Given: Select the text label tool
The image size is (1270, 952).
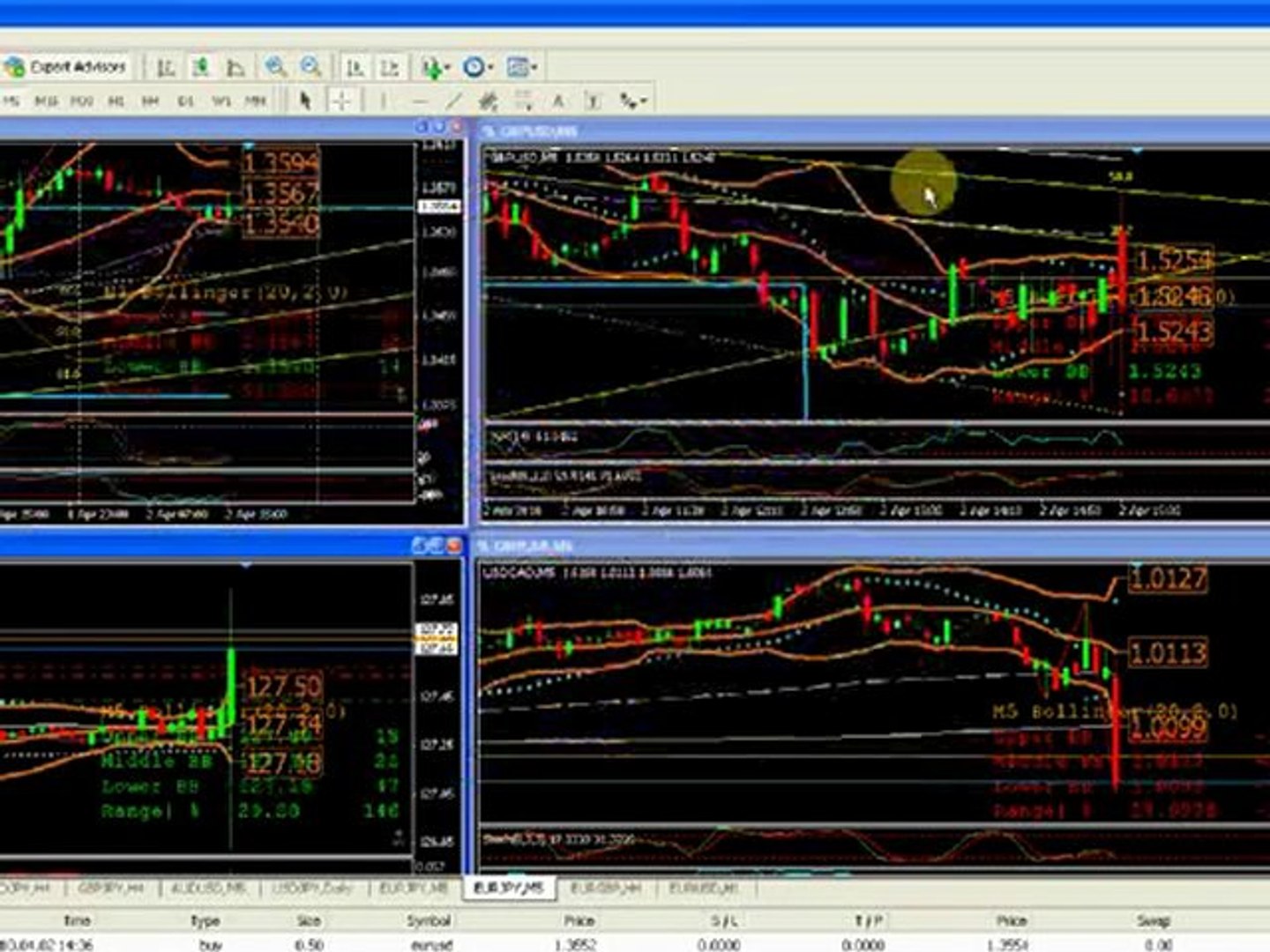Looking at the screenshot, I should 594,101.
